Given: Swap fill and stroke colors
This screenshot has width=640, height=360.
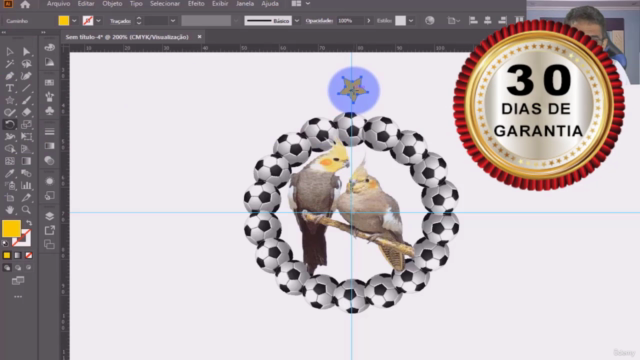Looking at the screenshot, I should 29,223.
